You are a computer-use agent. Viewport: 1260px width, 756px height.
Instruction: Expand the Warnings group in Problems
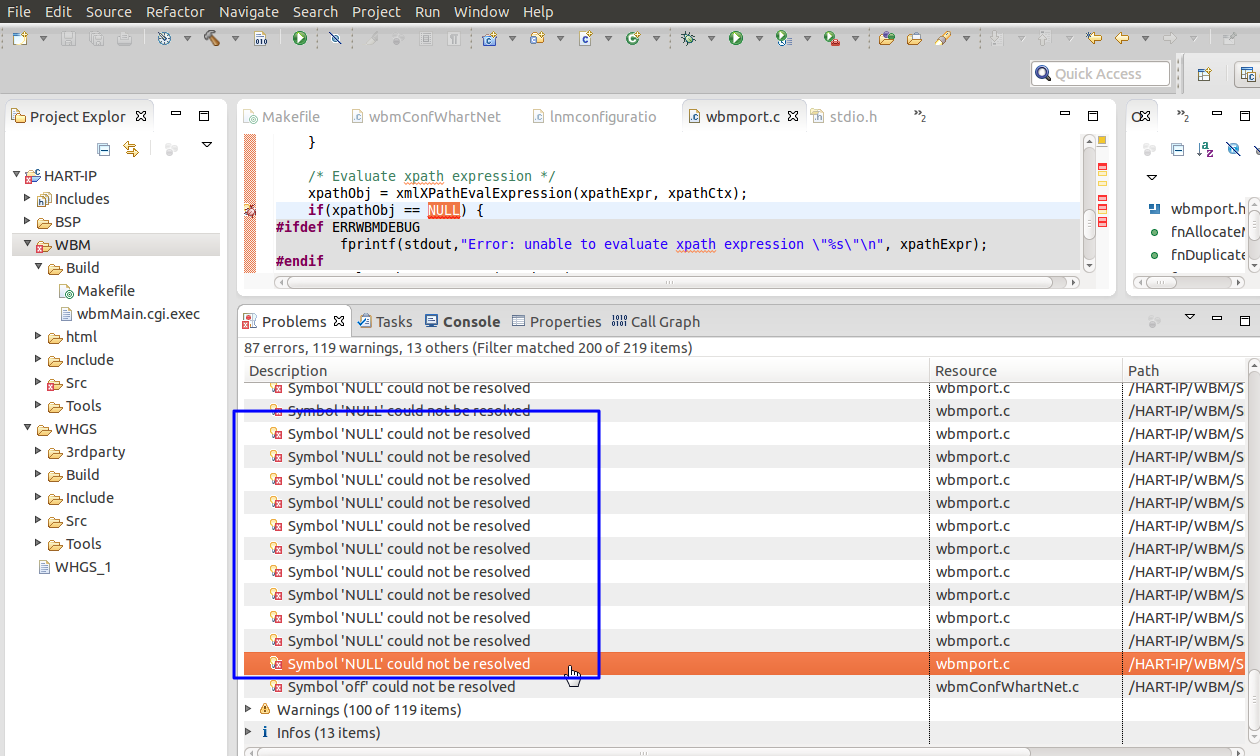point(249,709)
